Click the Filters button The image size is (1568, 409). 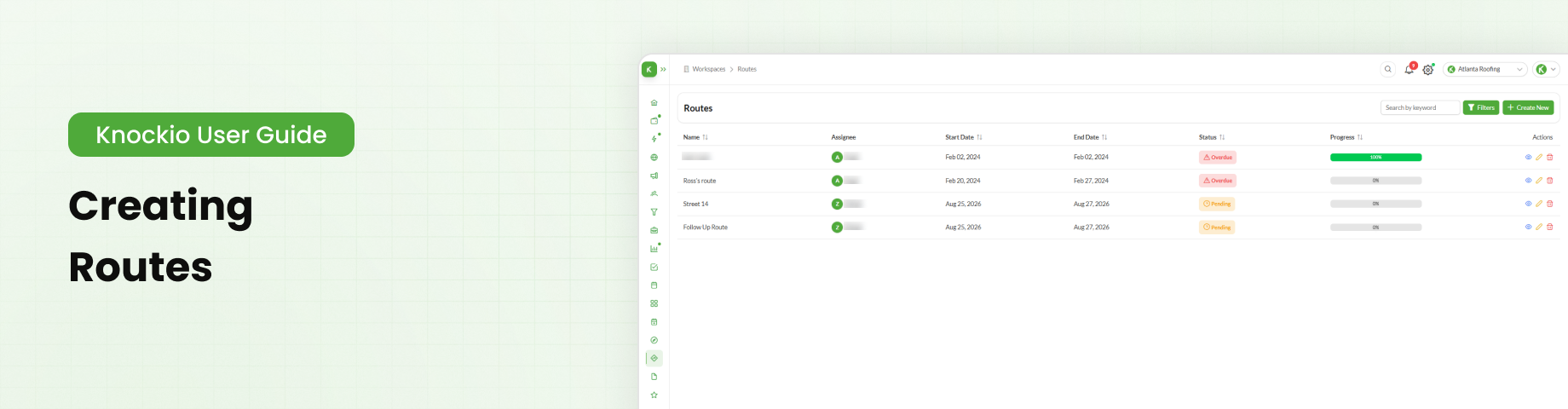(x=1481, y=107)
